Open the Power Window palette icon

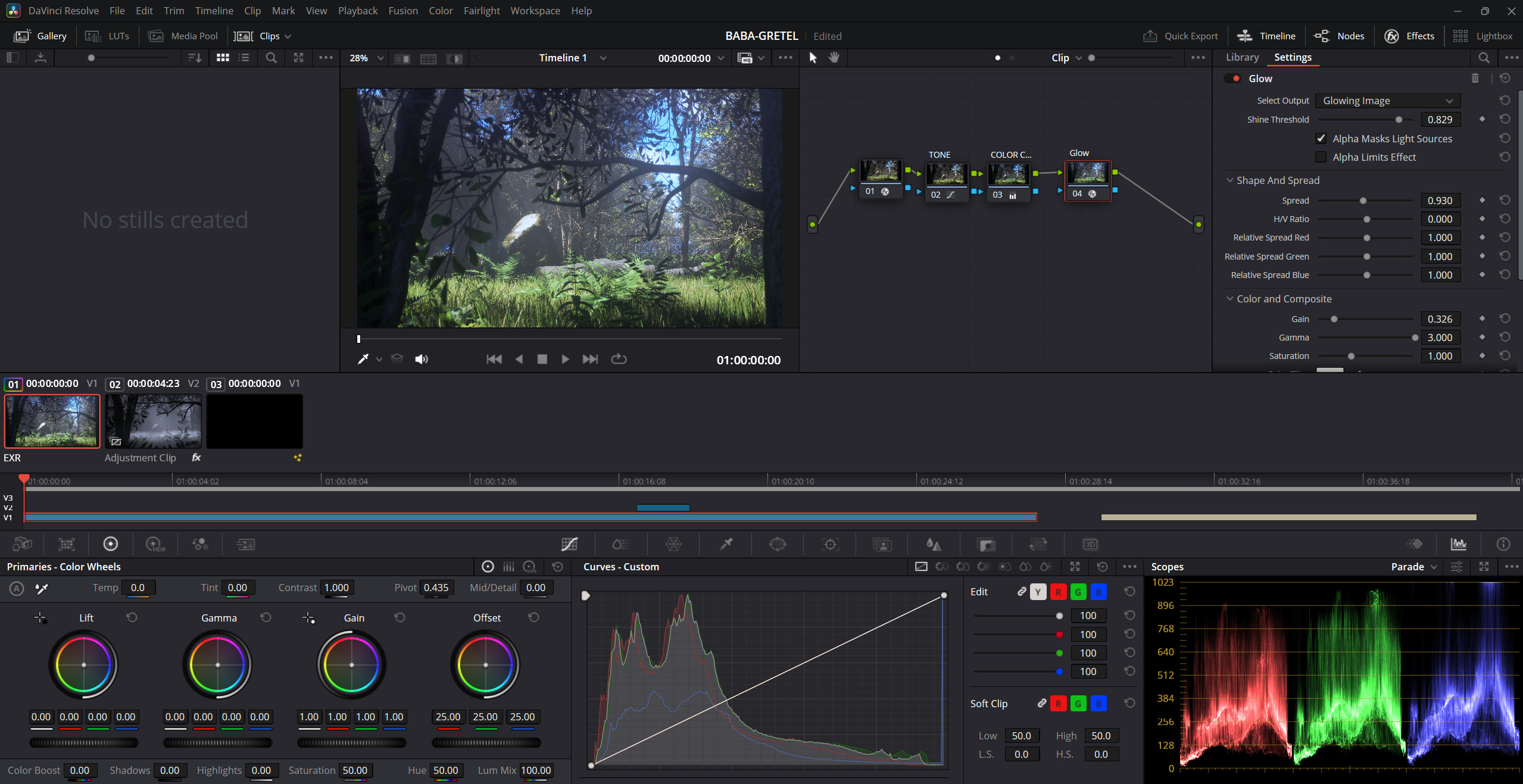(778, 544)
